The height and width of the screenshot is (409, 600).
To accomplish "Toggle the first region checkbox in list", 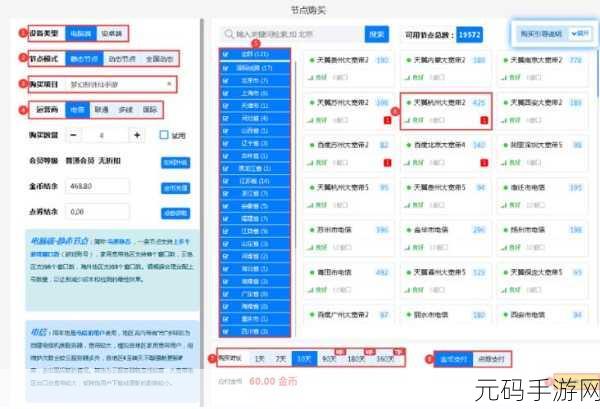I will pos(225,54).
